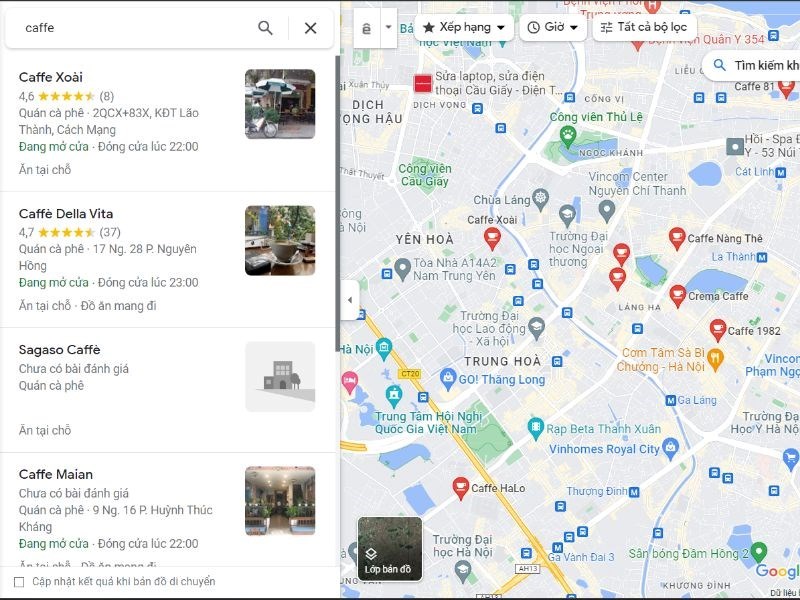
Task: Click the Caffe HaLo map pin
Action: 461,488
